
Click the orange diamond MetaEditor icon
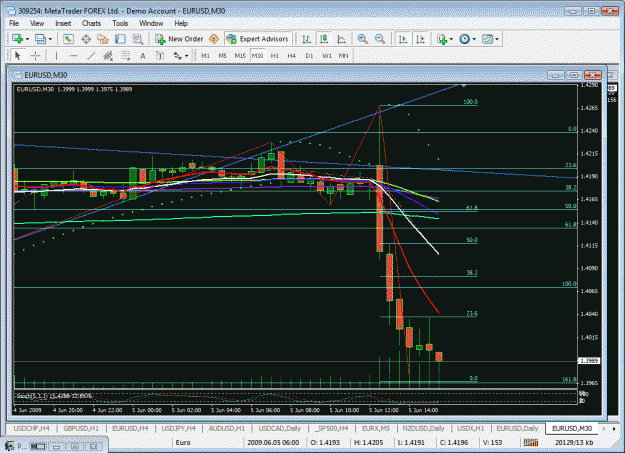coord(214,39)
